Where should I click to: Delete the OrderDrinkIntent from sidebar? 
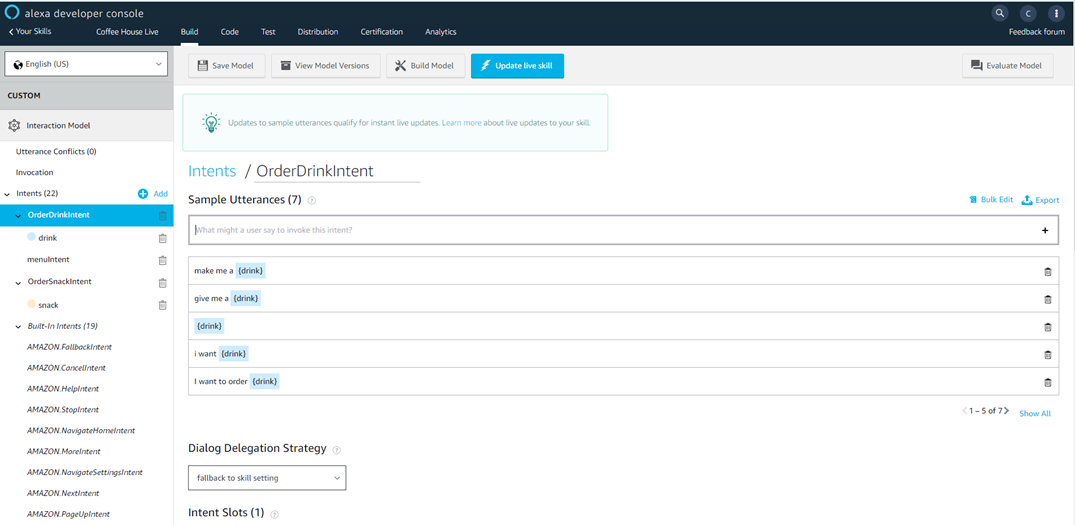[x=162, y=215]
